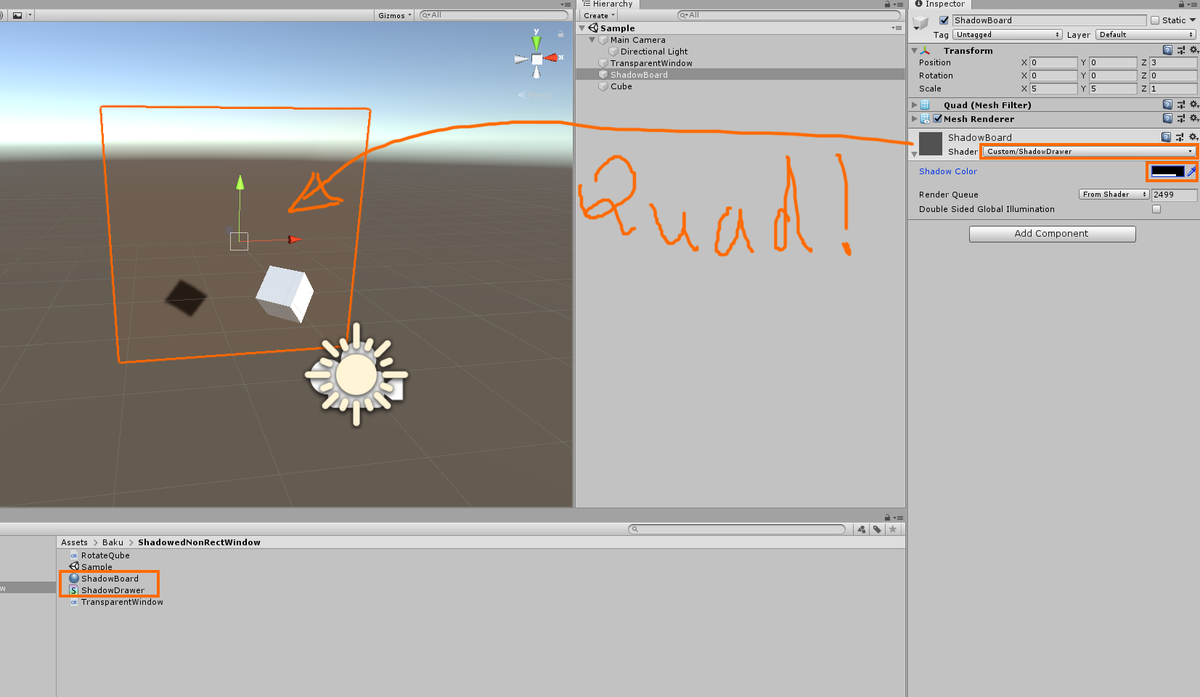Click the Project panel search field
Image resolution: width=1200 pixels, height=697 pixels.
coord(739,529)
